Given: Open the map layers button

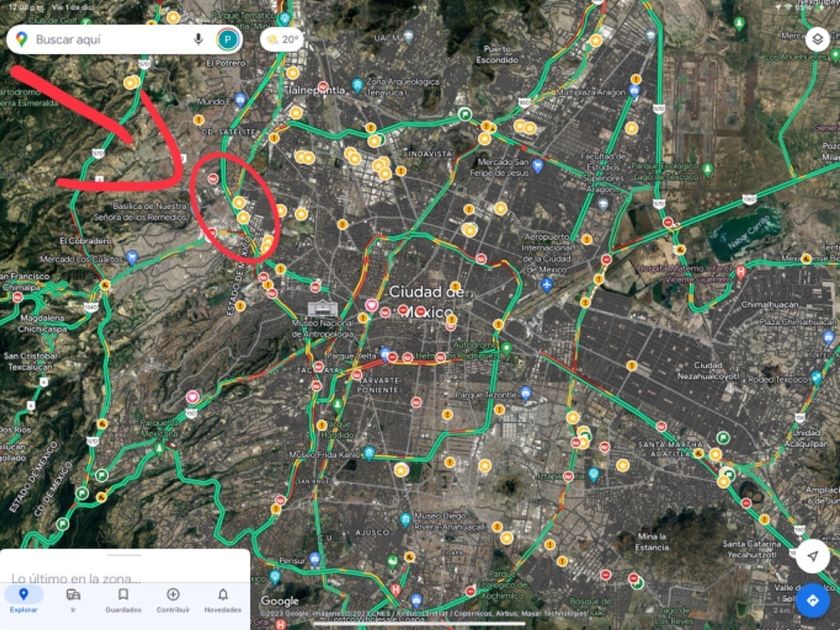Looking at the screenshot, I should coord(817,39).
